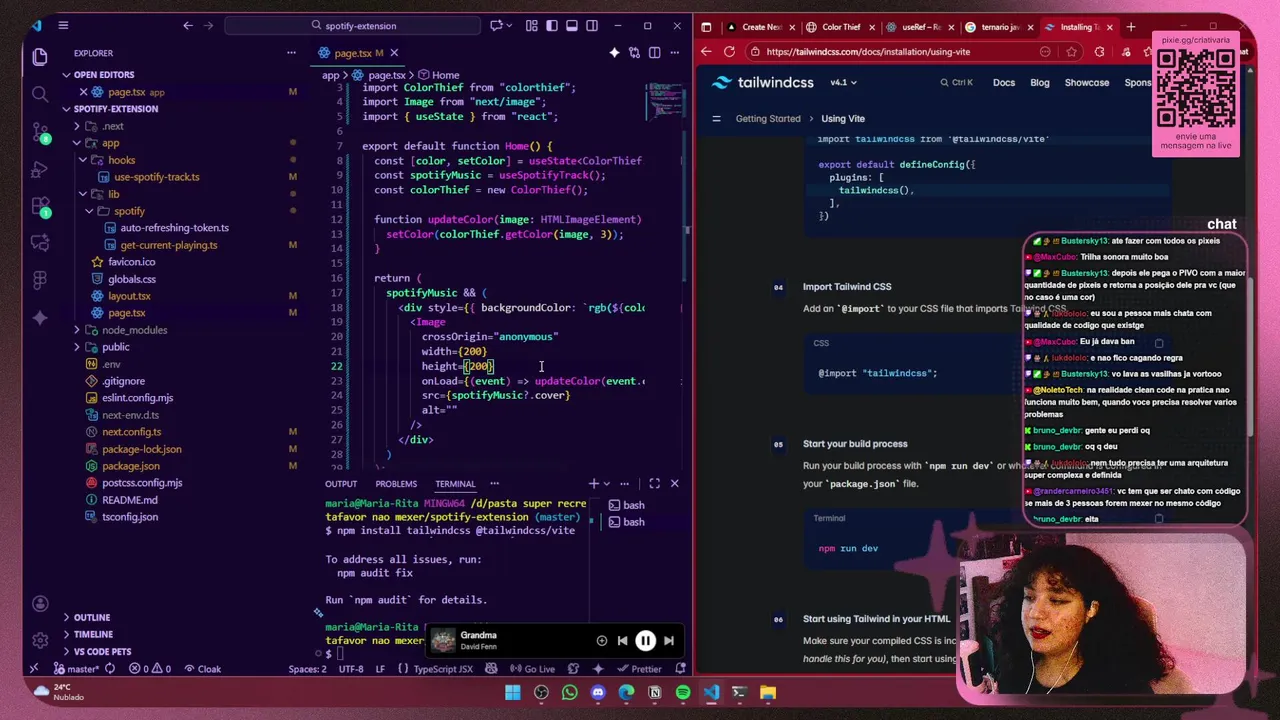The width and height of the screenshot is (1280, 720).
Task: Click Go Live in the status bar
Action: (x=532, y=669)
